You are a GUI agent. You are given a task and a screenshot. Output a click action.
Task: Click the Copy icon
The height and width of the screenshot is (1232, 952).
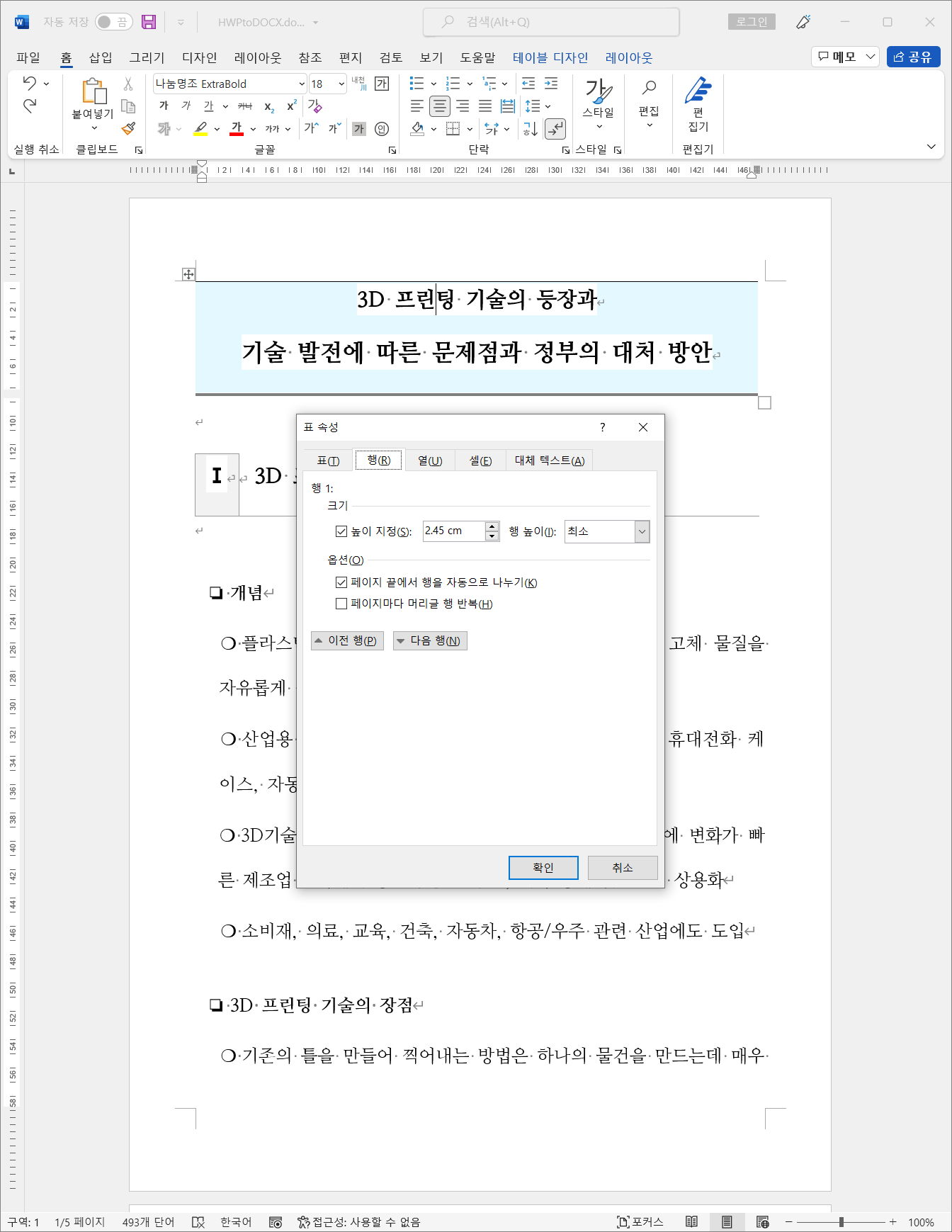(x=128, y=106)
